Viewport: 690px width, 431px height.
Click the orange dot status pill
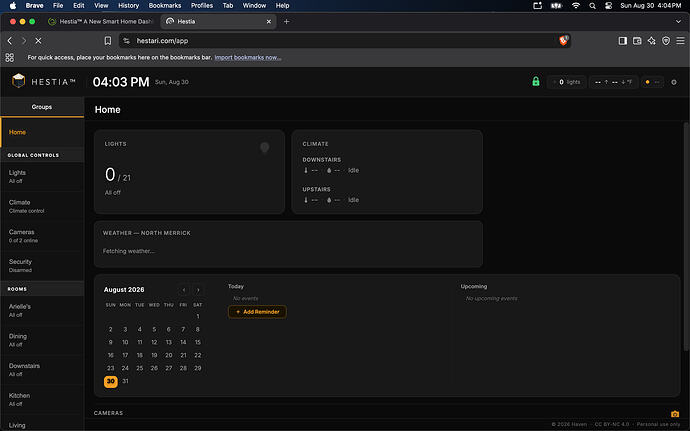click(x=652, y=82)
